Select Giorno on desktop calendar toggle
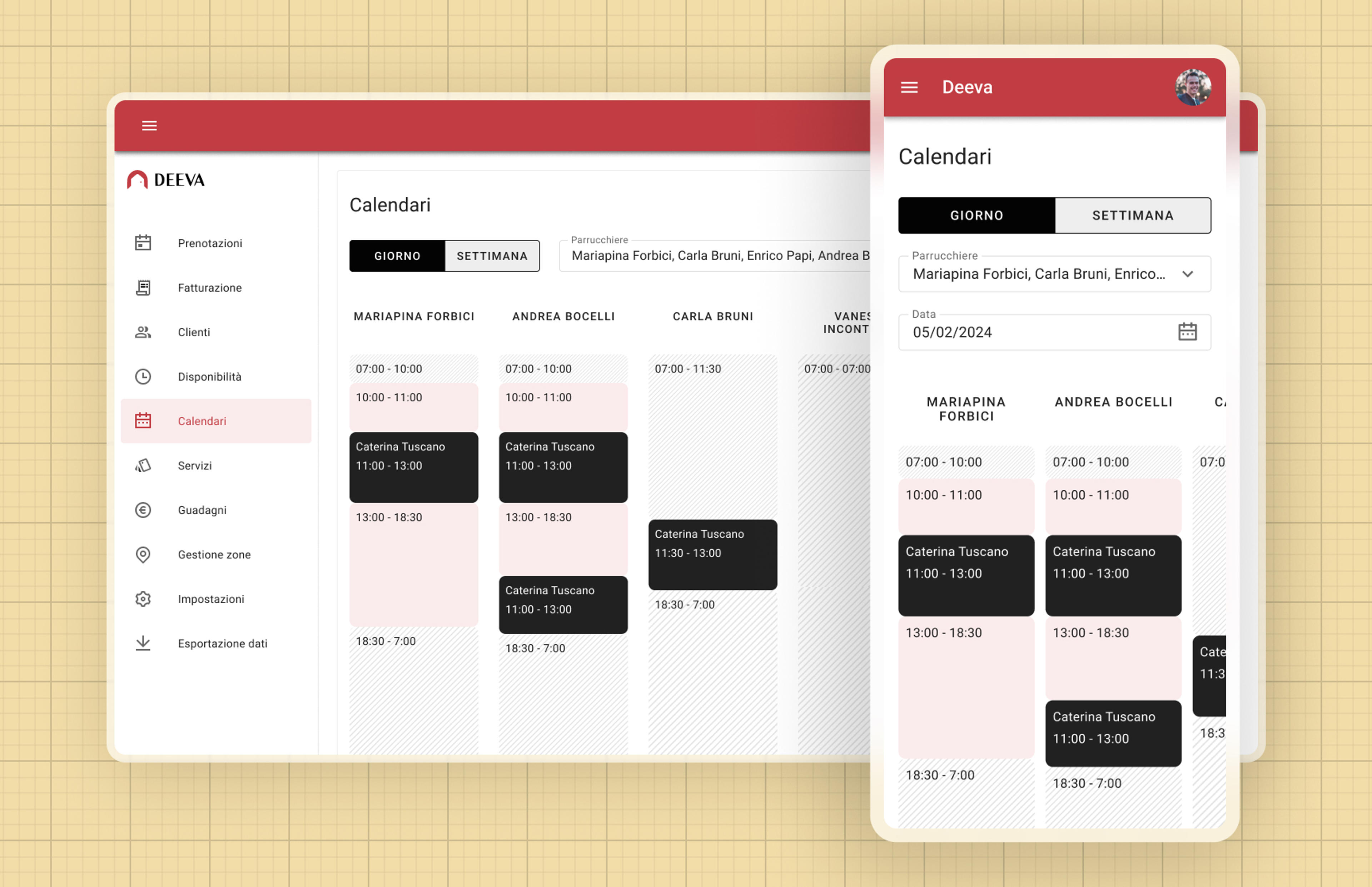The image size is (1372, 887). tap(397, 256)
